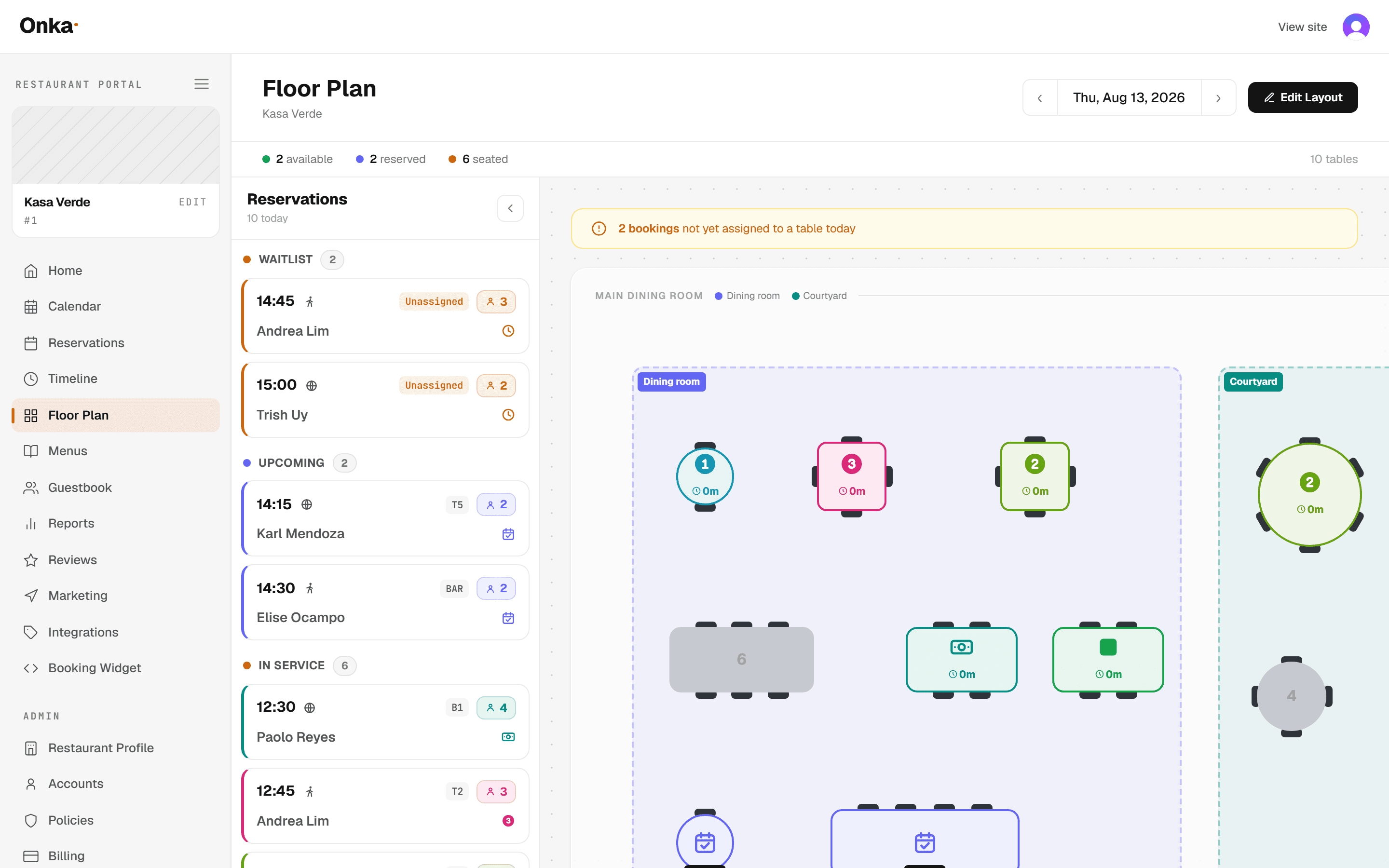1389x868 pixels.
Task: Open the date Thu, Aug 13, 2026
Action: click(x=1129, y=97)
